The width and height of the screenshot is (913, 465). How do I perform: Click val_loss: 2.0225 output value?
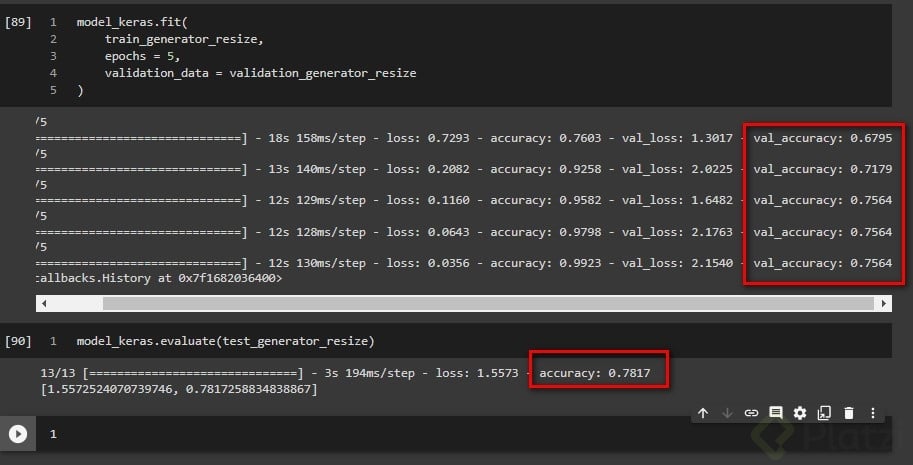pyautogui.click(x=677, y=169)
